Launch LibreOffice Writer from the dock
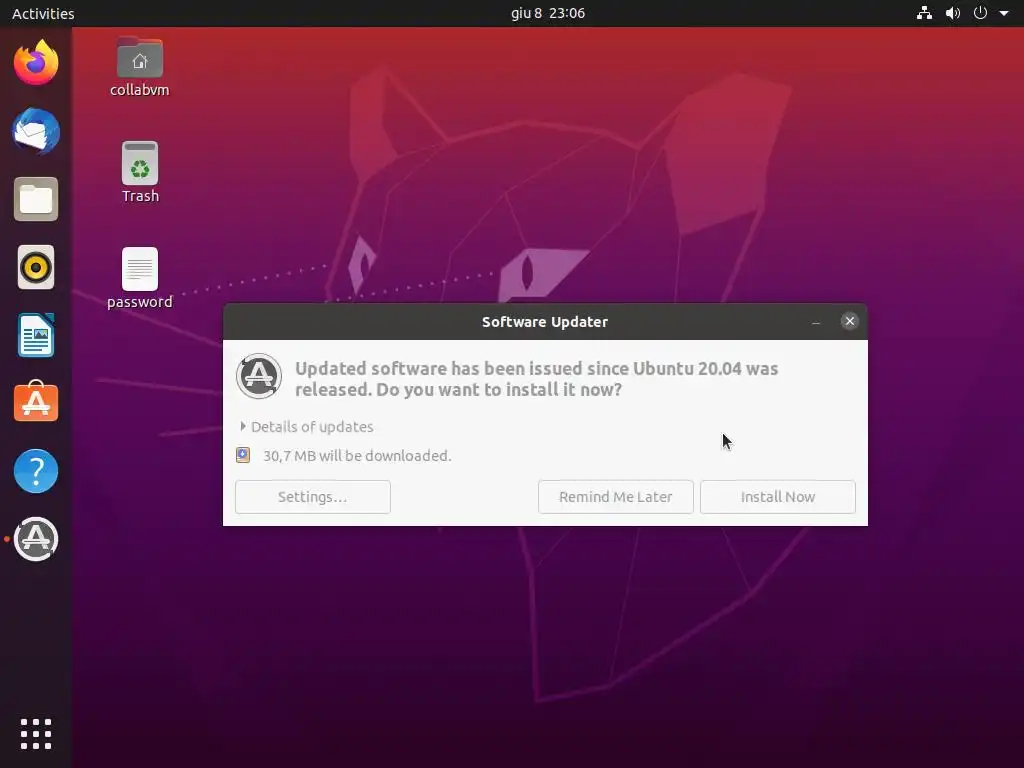 pos(36,335)
